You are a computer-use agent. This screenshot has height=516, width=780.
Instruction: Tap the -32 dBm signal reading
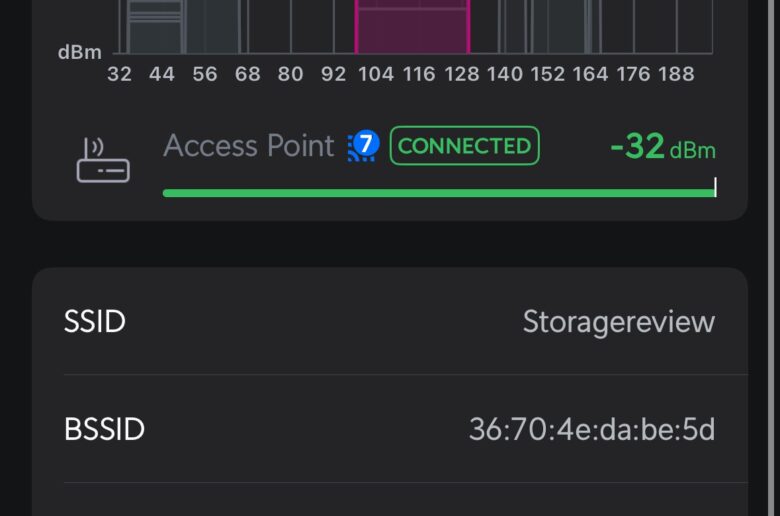coord(663,147)
